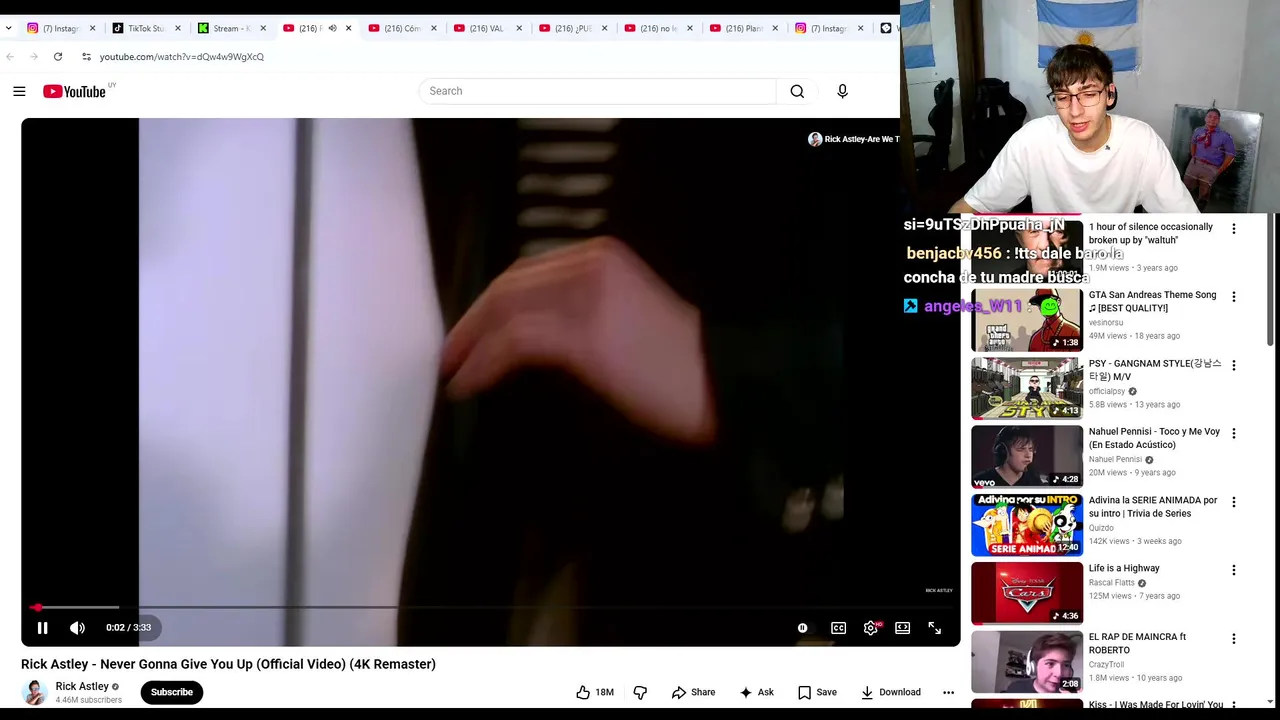Image resolution: width=1280 pixels, height=720 pixels.
Task: Open the Rascal Flatts channel link
Action: click(x=1112, y=583)
